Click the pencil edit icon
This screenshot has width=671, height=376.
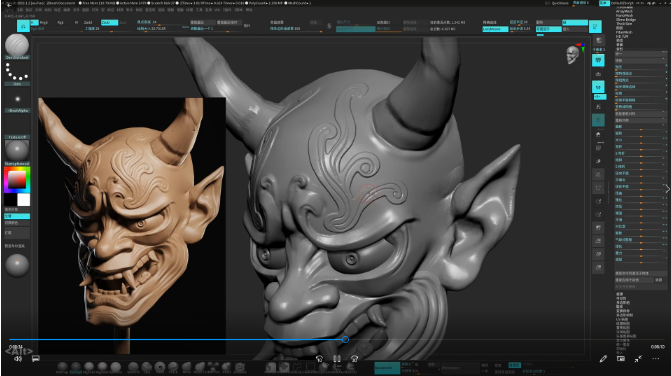603,358
